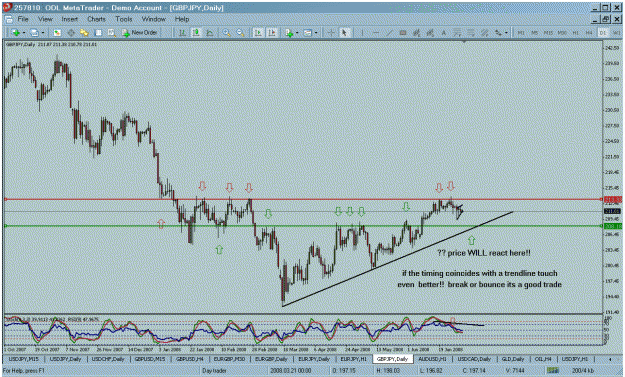Viewport: 625px width, 377px height.
Task: Switch to the GBPUSD,H4 chart tab
Action: (x=190, y=359)
